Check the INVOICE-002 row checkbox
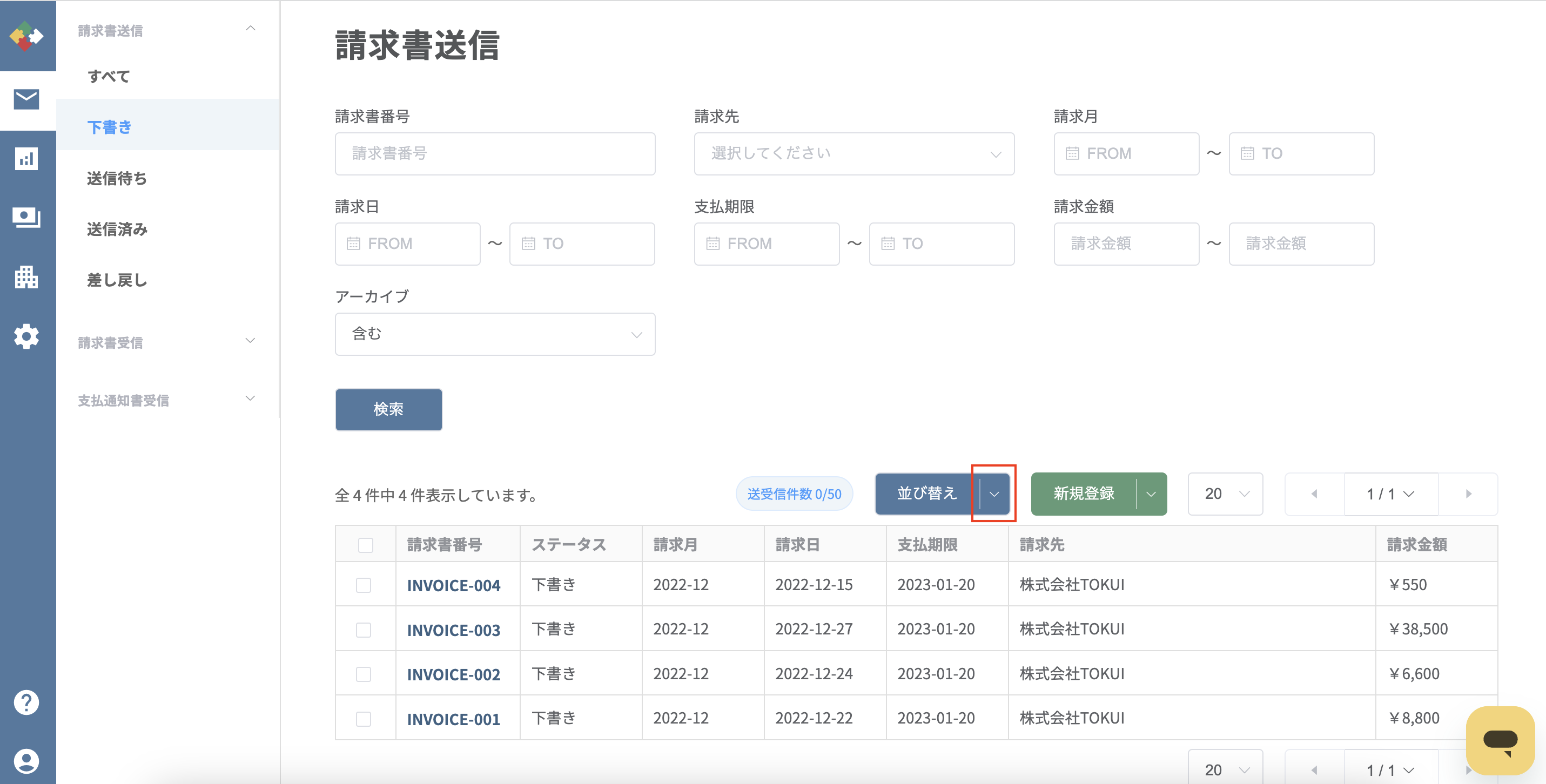This screenshot has height=784, width=1546. pyautogui.click(x=364, y=674)
